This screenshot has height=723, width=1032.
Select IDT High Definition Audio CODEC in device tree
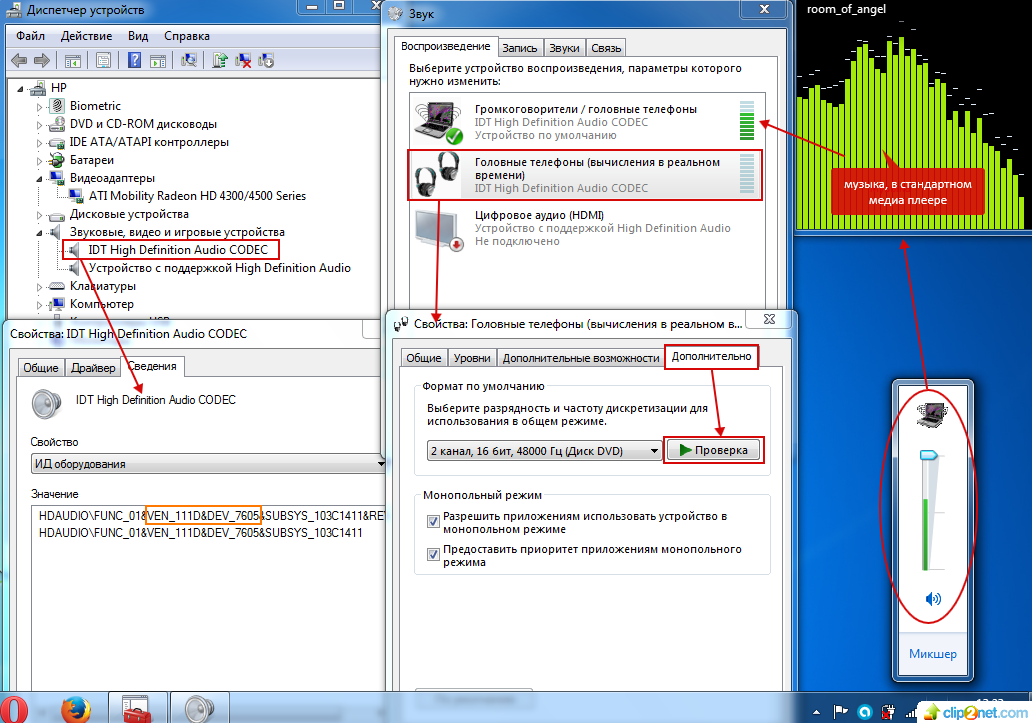coord(178,250)
